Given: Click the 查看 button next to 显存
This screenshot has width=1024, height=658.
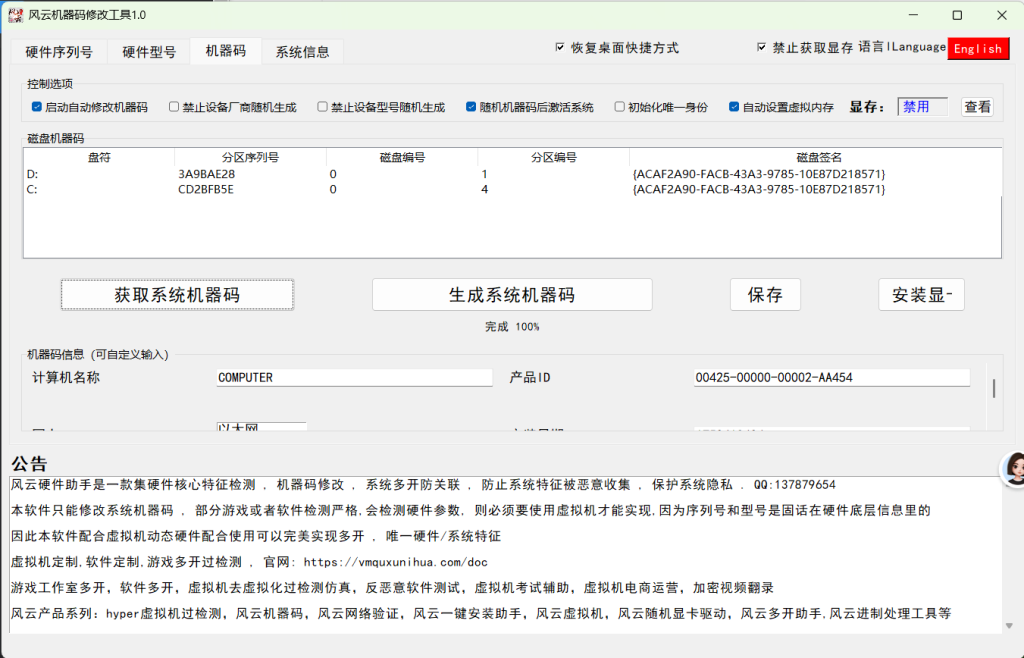Looking at the screenshot, I should (x=977, y=106).
